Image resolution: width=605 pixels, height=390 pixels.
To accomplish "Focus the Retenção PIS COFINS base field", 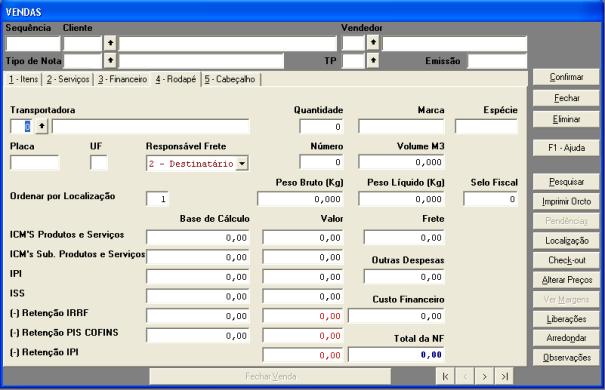I will pos(198,336).
